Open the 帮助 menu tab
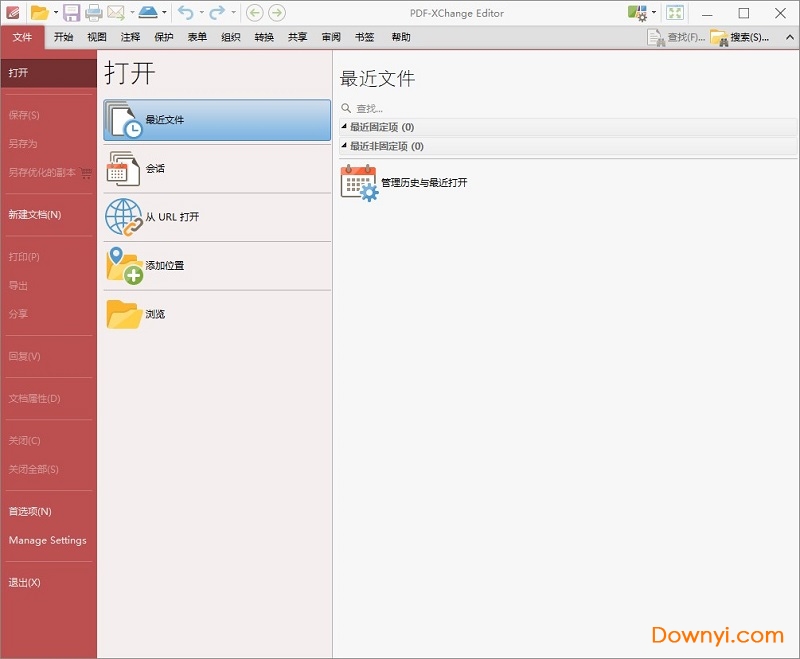This screenshot has height=659, width=800. [398, 37]
